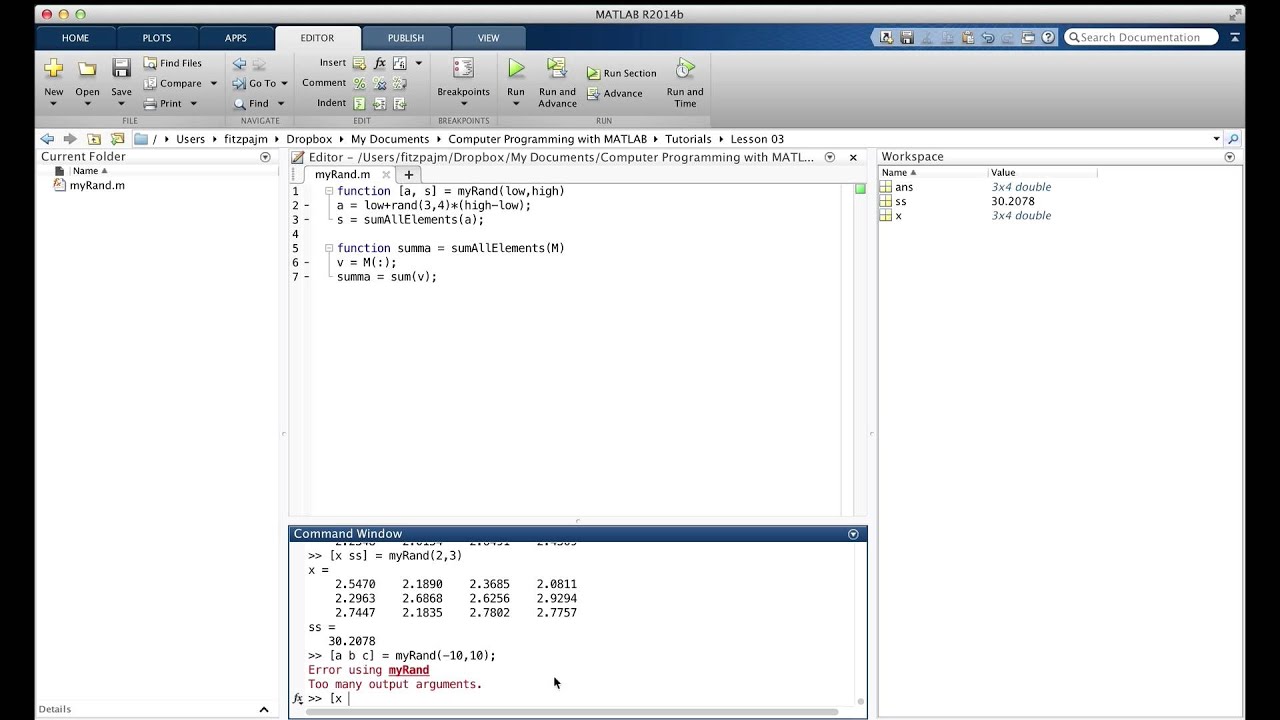Open the Workspace panel actions menu
This screenshot has height=720, width=1280.
pos(1230,157)
